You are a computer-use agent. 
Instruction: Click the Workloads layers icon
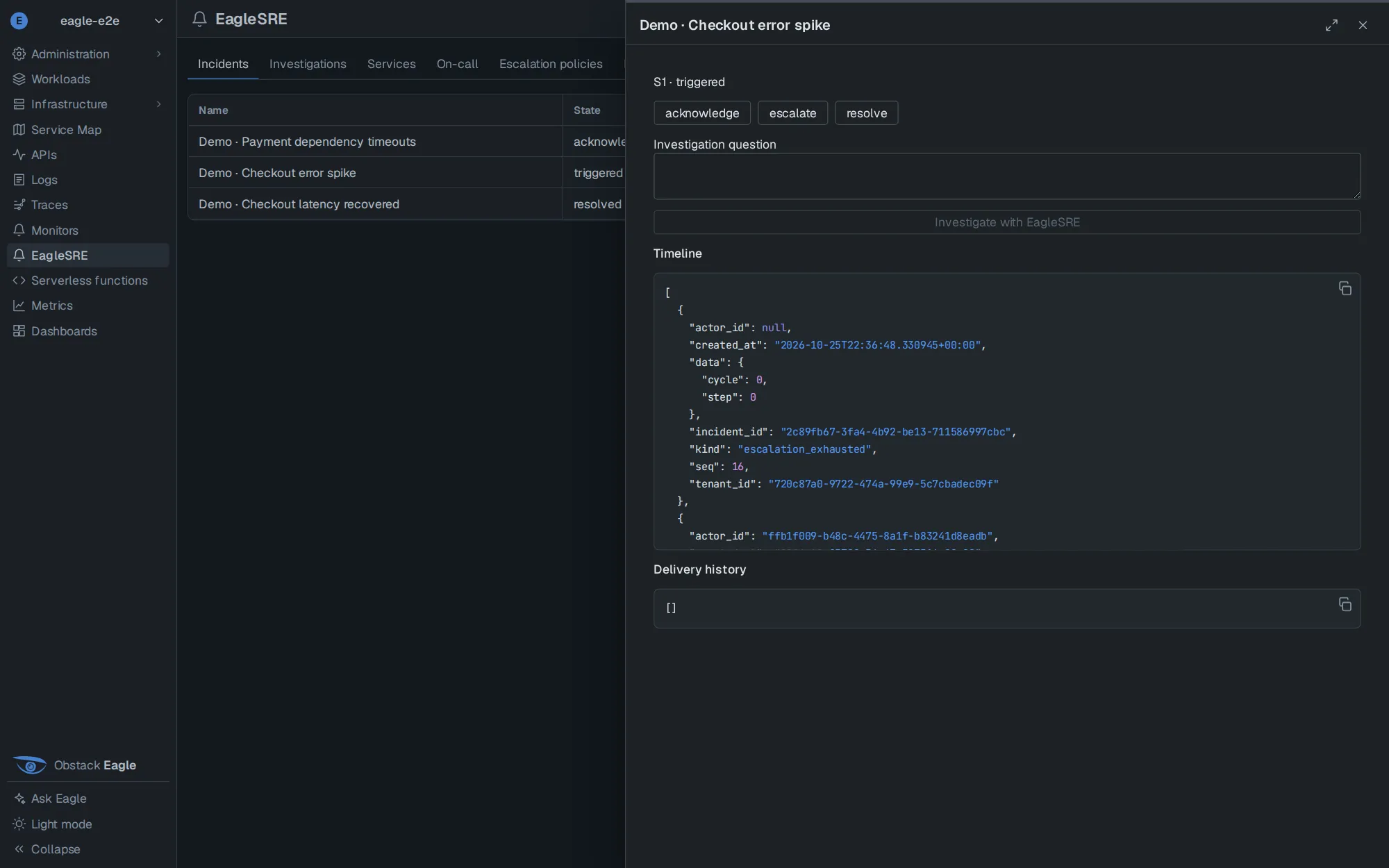click(x=19, y=79)
